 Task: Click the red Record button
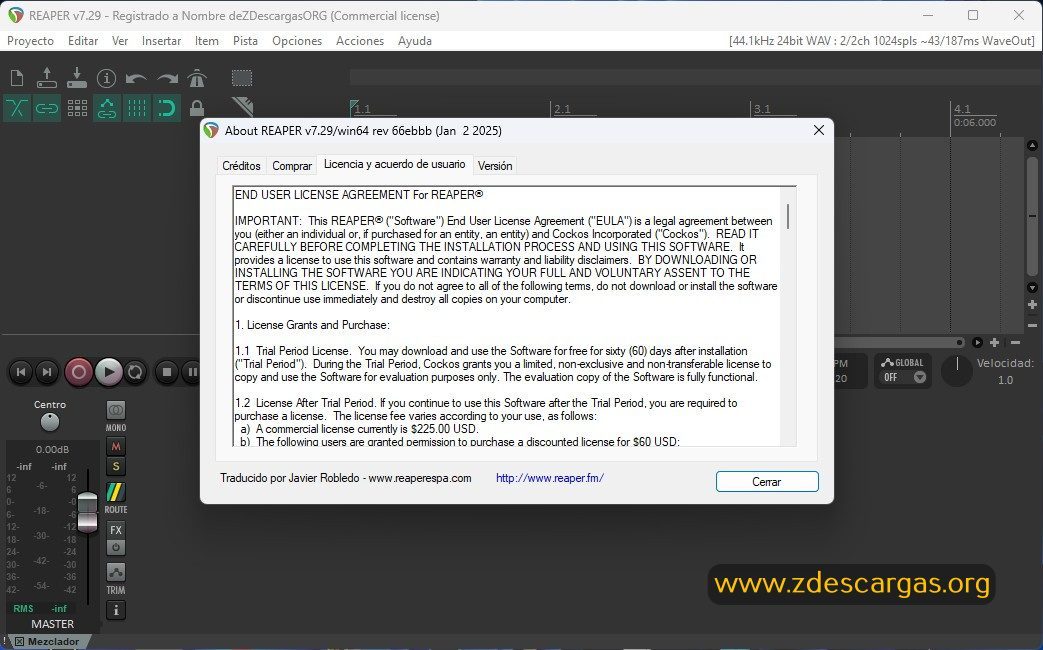[78, 372]
